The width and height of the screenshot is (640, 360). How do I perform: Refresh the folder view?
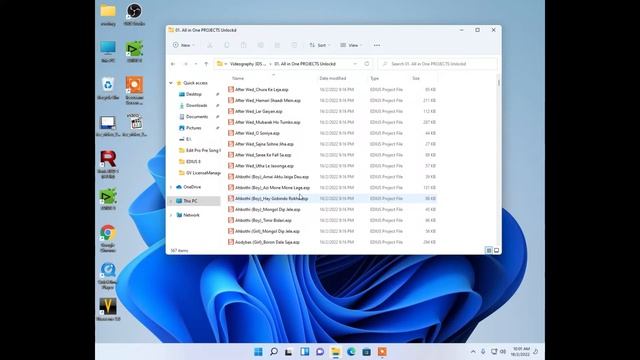coord(367,64)
